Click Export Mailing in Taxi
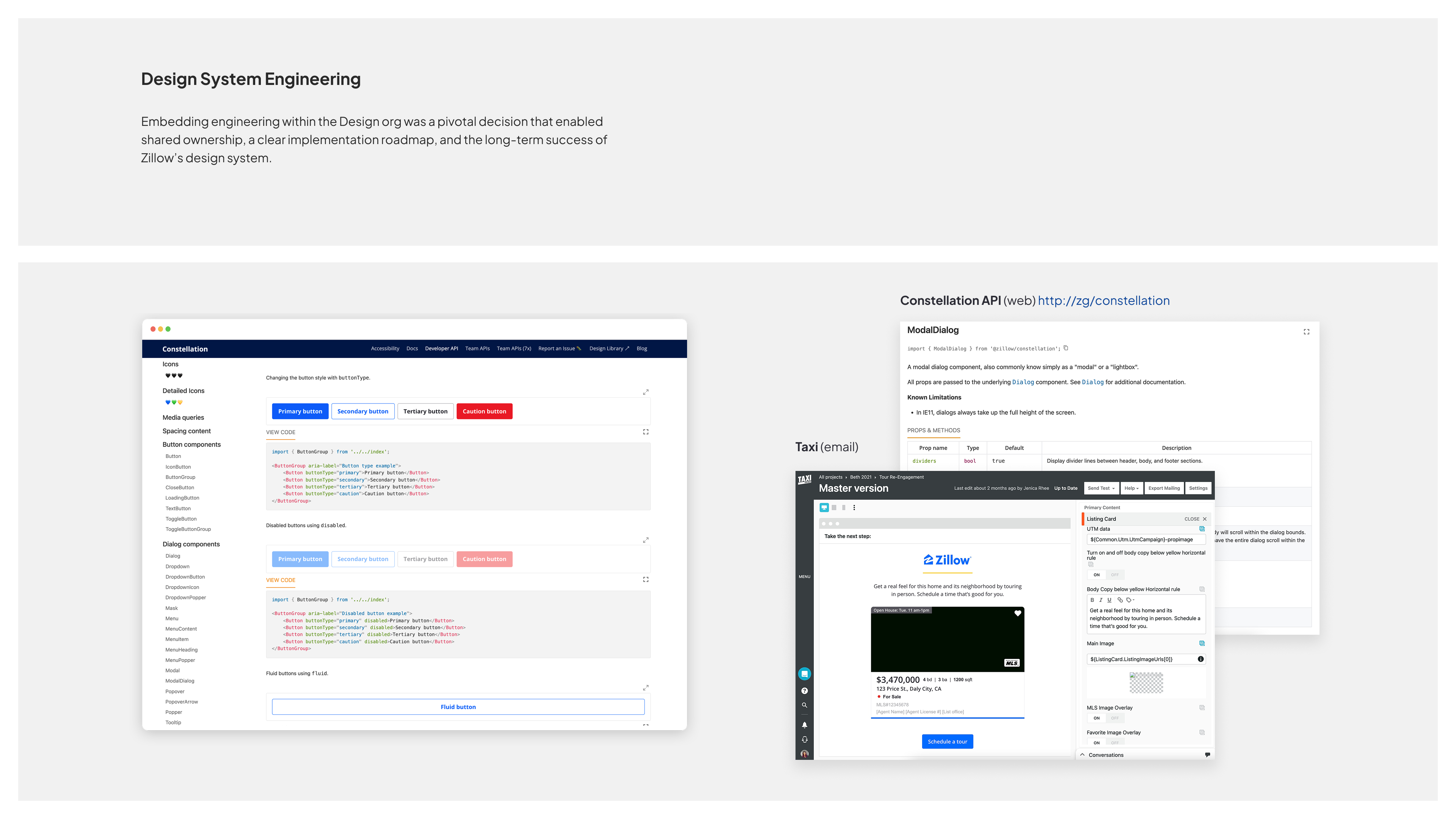The width and height of the screenshot is (1456, 819). 1164,488
